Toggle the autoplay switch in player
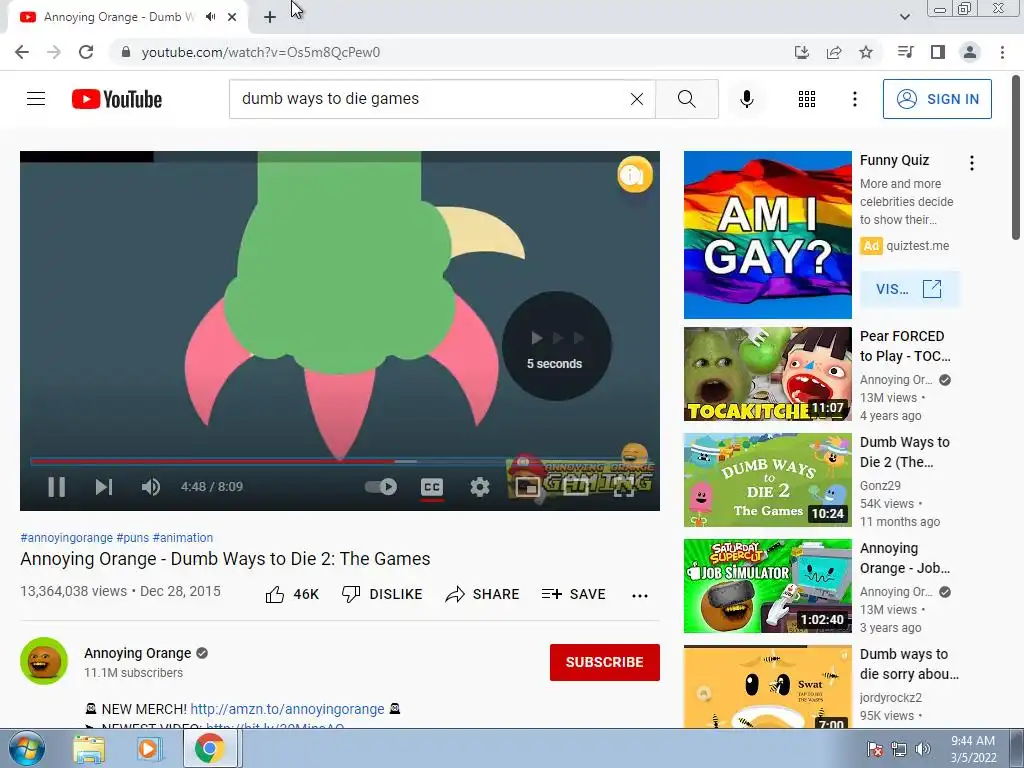Screen dimensions: 1024x768 click(x=381, y=487)
